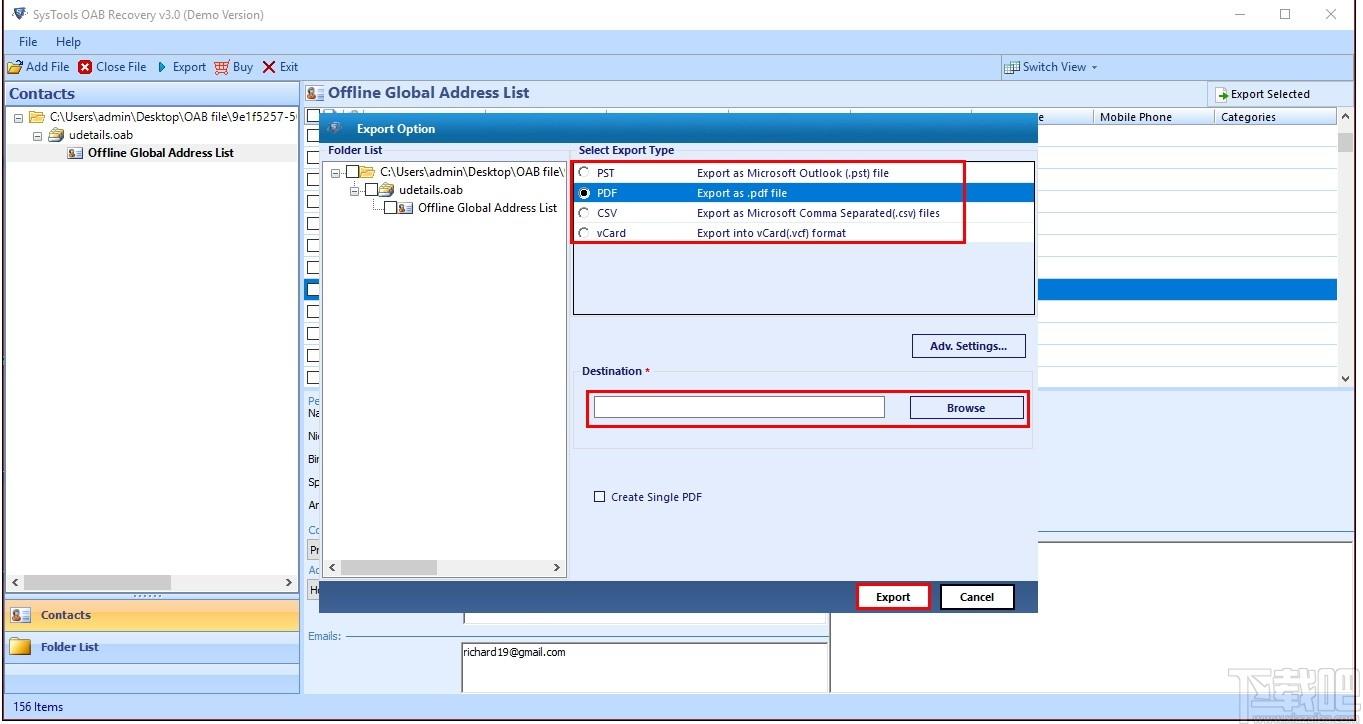Screen dimensions: 1363x724
Task: Enable the Create Single PDF checkbox
Action: [600, 497]
